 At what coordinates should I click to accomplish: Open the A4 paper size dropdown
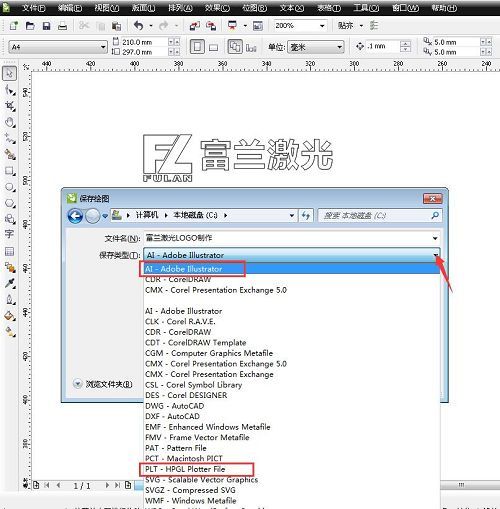pos(58,47)
